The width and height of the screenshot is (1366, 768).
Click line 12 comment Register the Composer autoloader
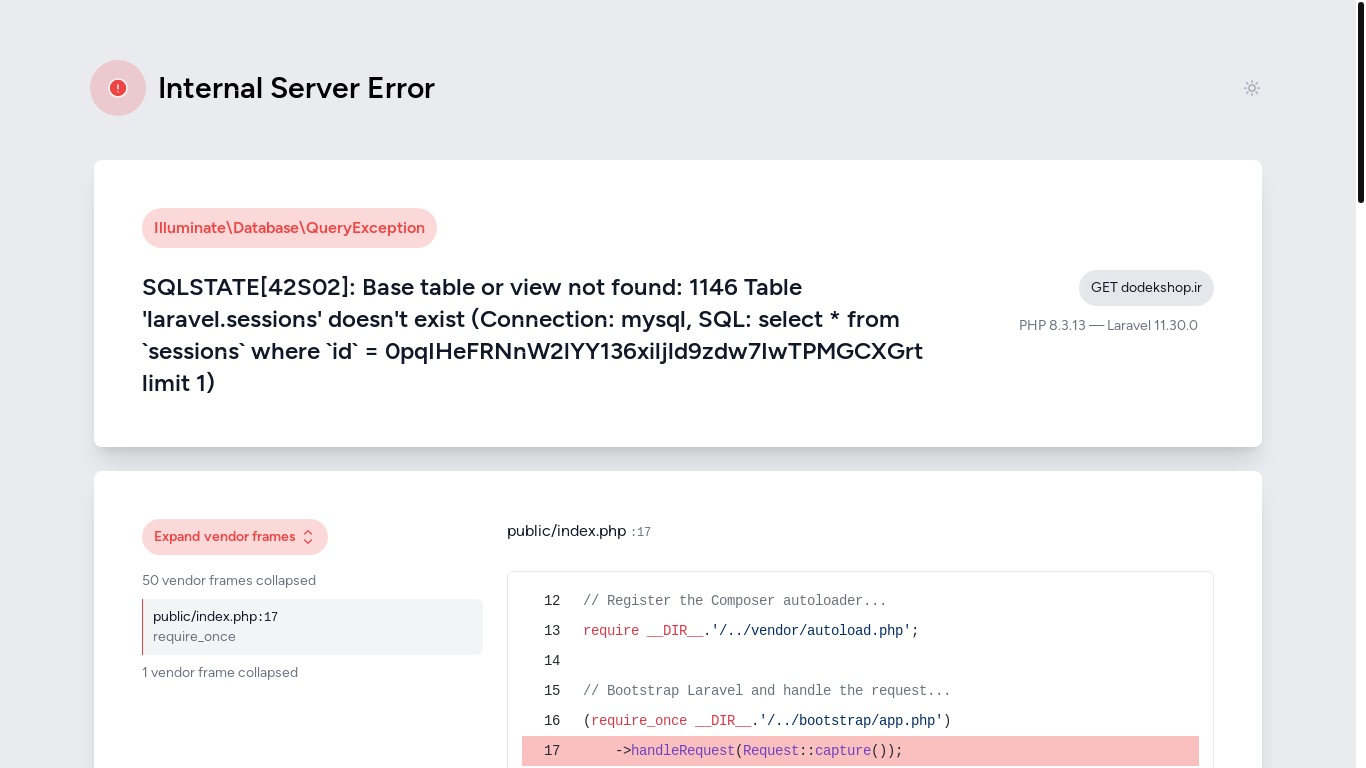(x=735, y=601)
